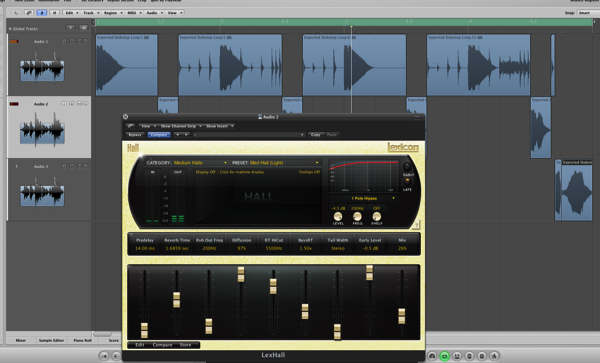Image resolution: width=600 pixels, height=363 pixels.
Task: Open the Audio menu
Action: coord(154,13)
